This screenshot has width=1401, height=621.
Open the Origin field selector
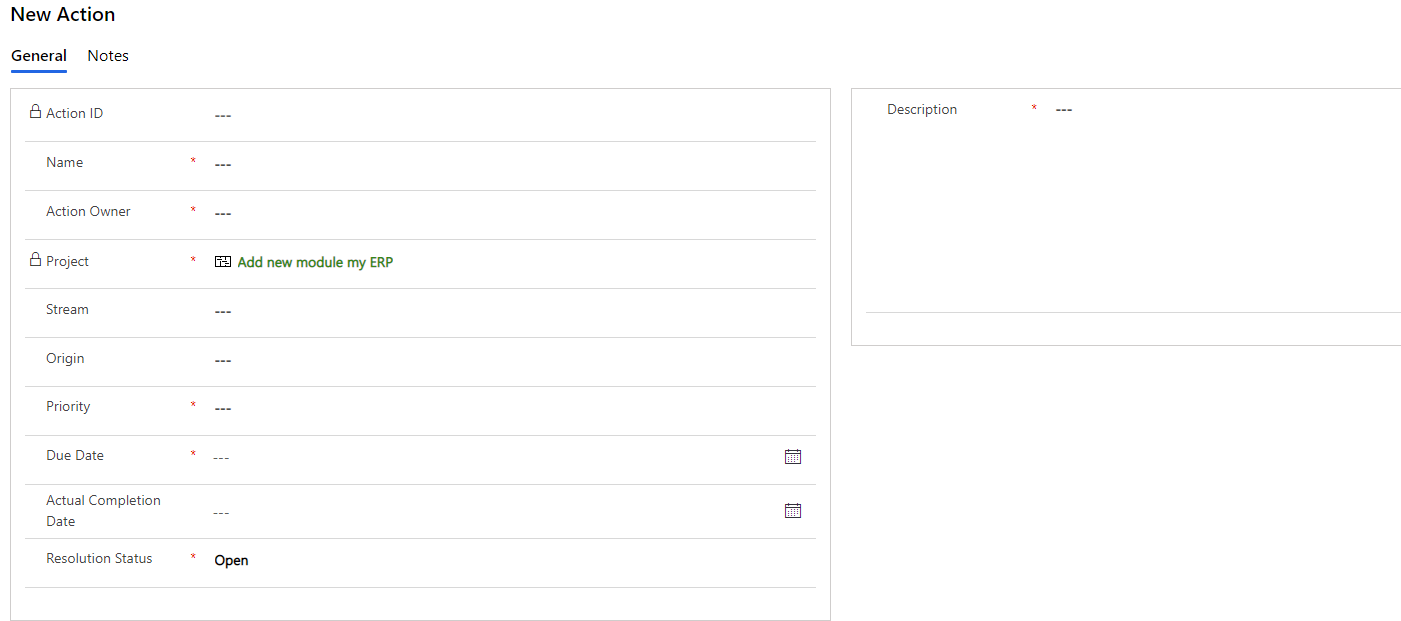[x=222, y=359]
